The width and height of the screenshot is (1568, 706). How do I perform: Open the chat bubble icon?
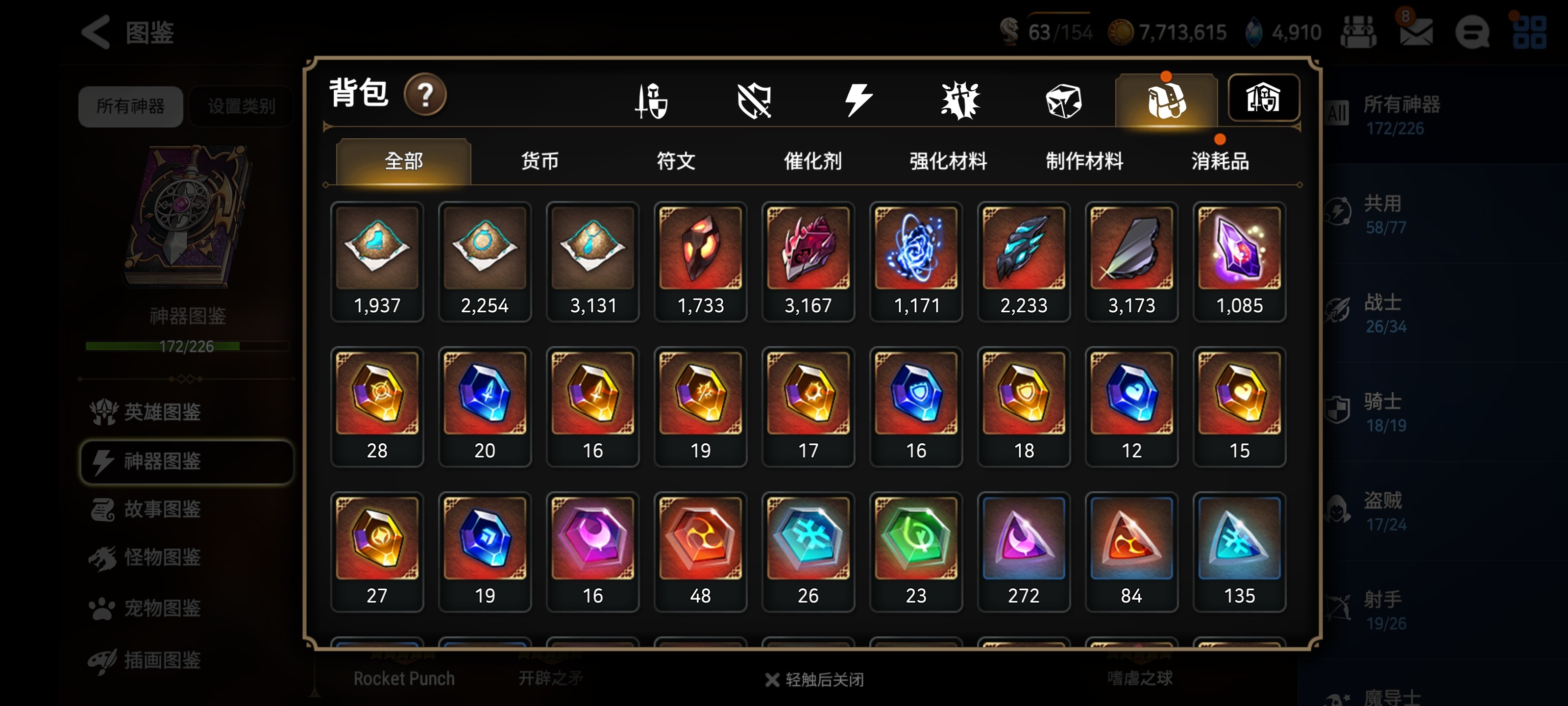[1472, 32]
